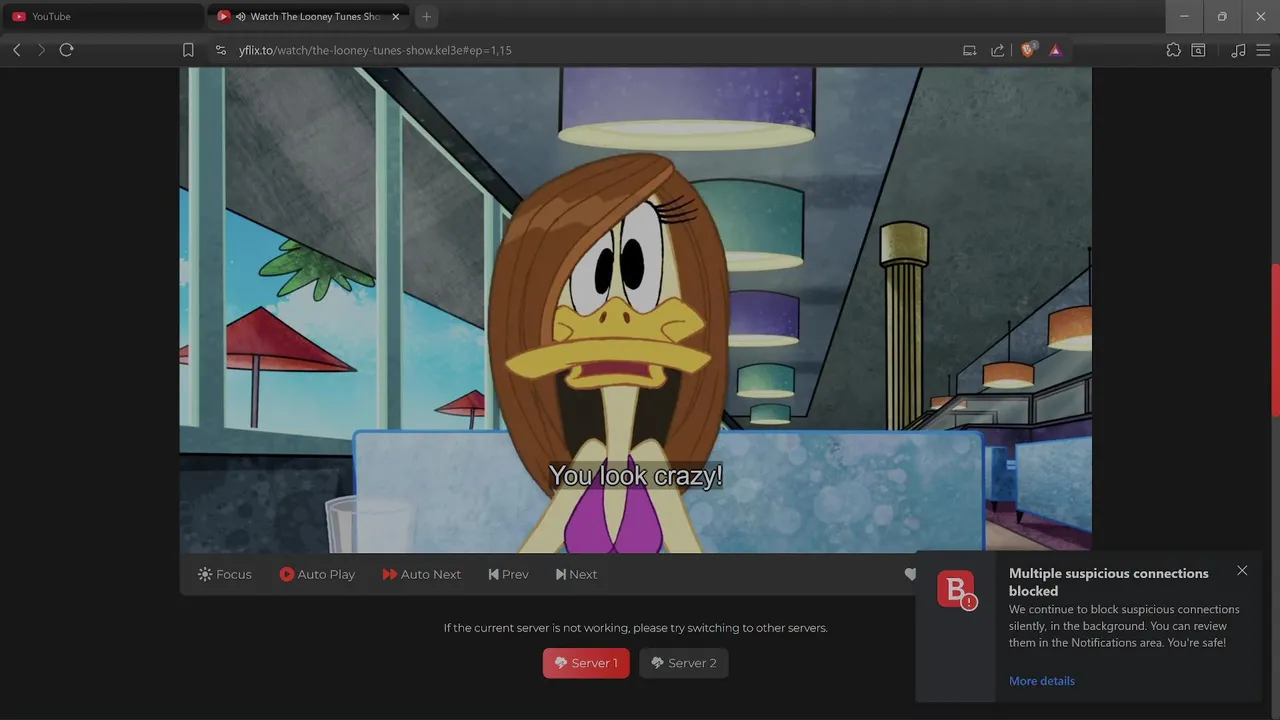Go back using the browser back arrow
The height and width of the screenshot is (720, 1280).
pos(16,50)
